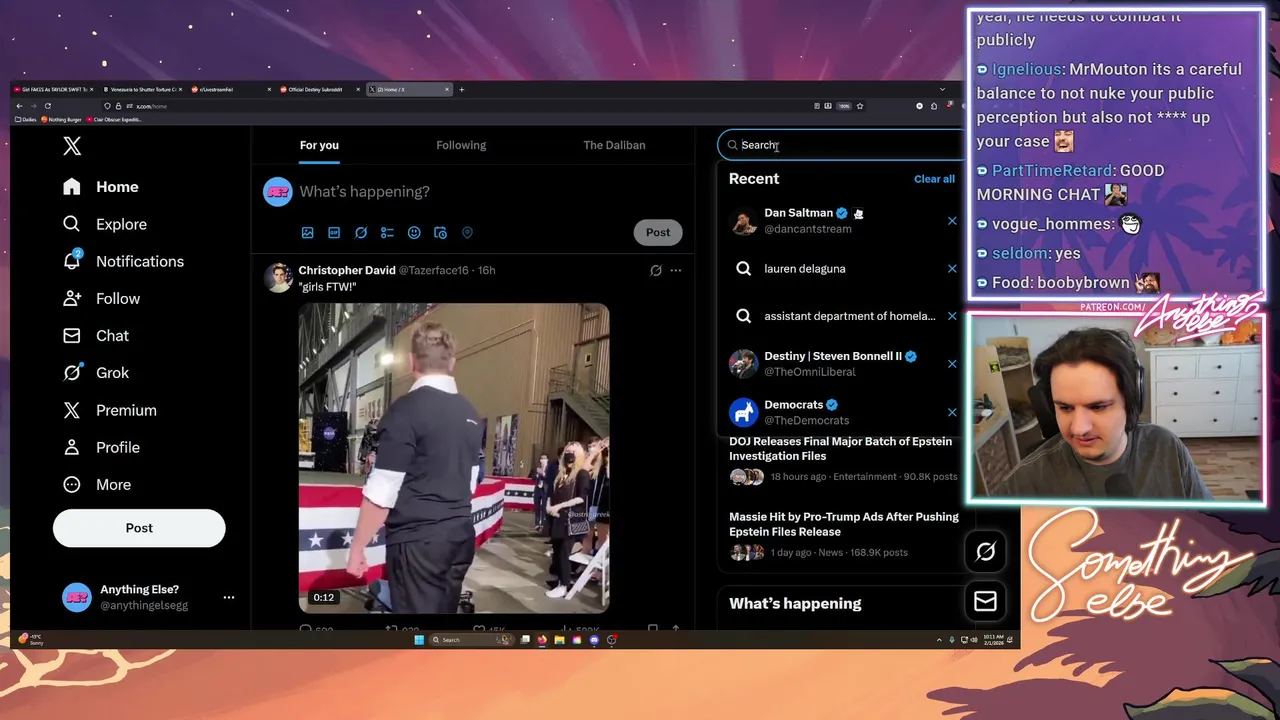The image size is (1280, 720).
Task: Expand the More menu in the sidebar
Action: (96, 484)
